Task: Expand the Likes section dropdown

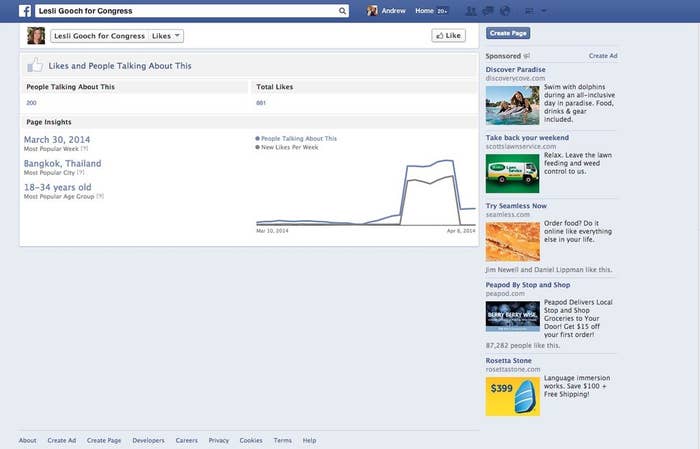Action: [x=166, y=36]
